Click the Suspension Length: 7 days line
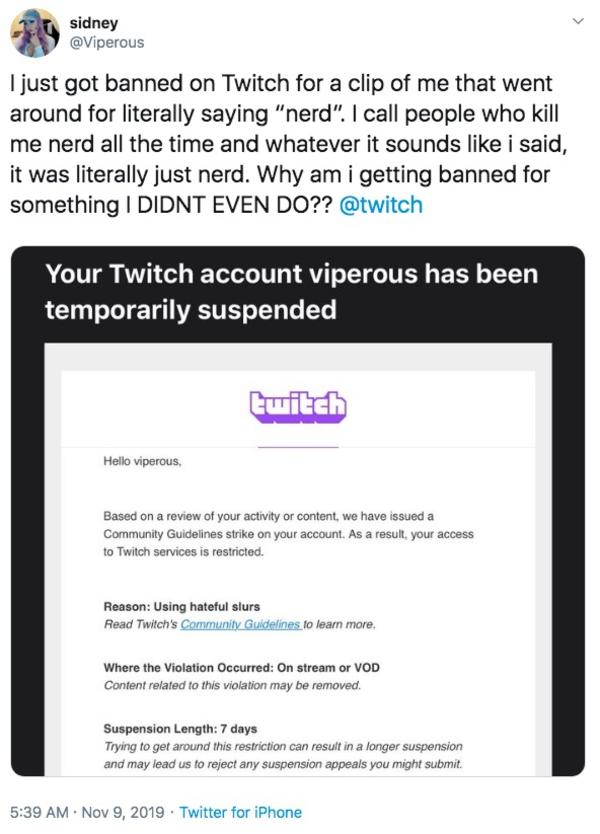Screen dimensions: 600x834 coord(180,729)
